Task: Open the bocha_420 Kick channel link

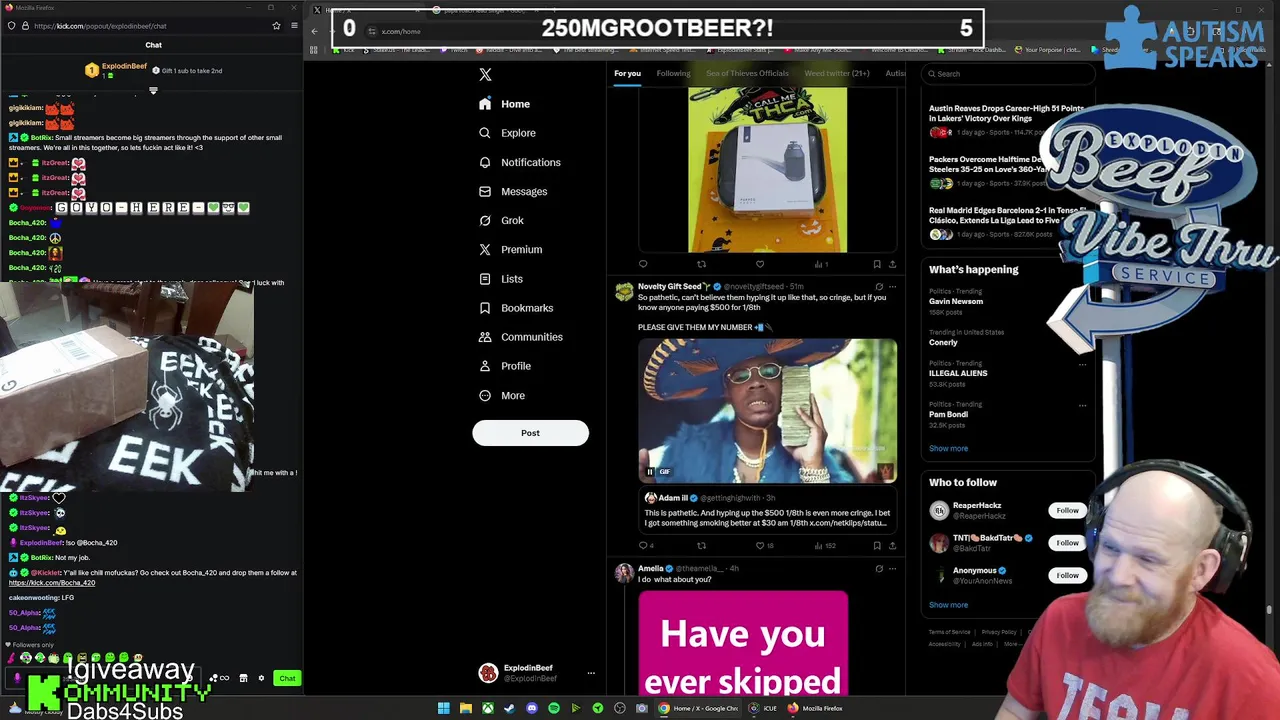Action: point(52,582)
